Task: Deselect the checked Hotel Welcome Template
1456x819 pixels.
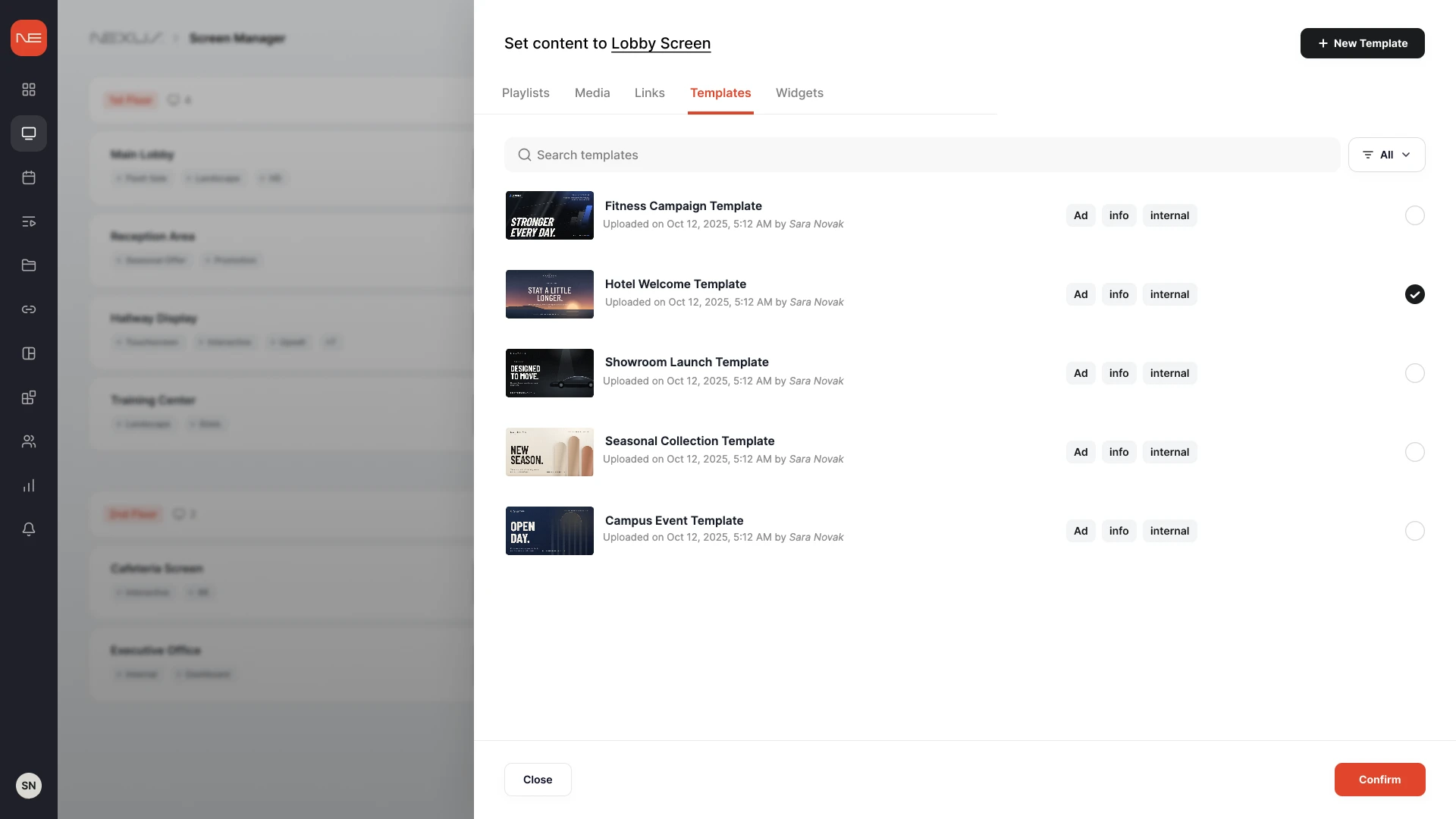Action: 1414,294
